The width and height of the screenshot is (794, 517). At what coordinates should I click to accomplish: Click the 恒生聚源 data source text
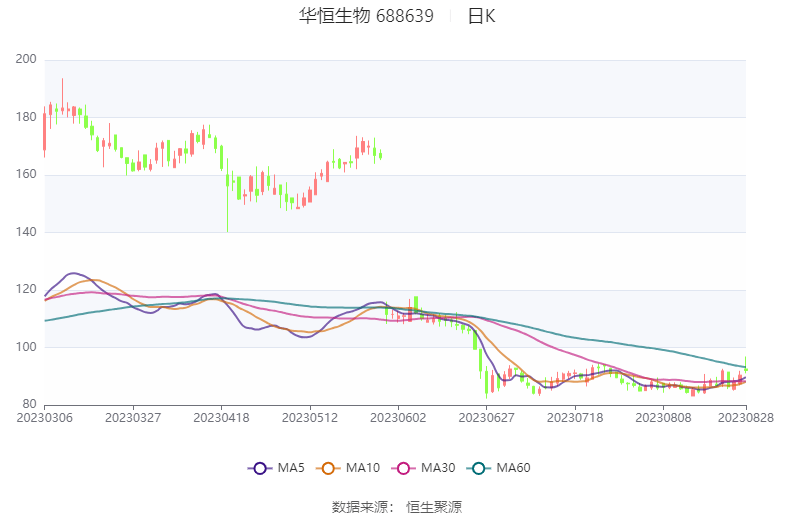click(434, 507)
